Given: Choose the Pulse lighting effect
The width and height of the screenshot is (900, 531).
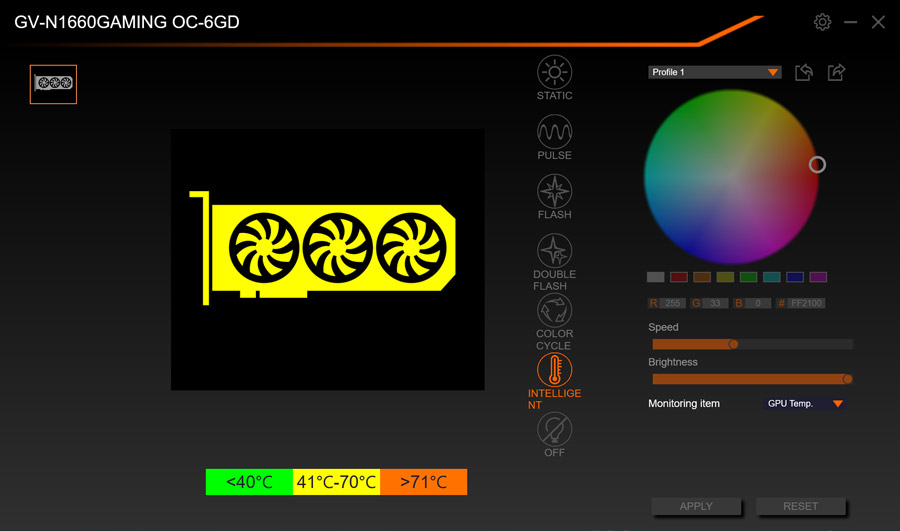Looking at the screenshot, I should 554,131.
